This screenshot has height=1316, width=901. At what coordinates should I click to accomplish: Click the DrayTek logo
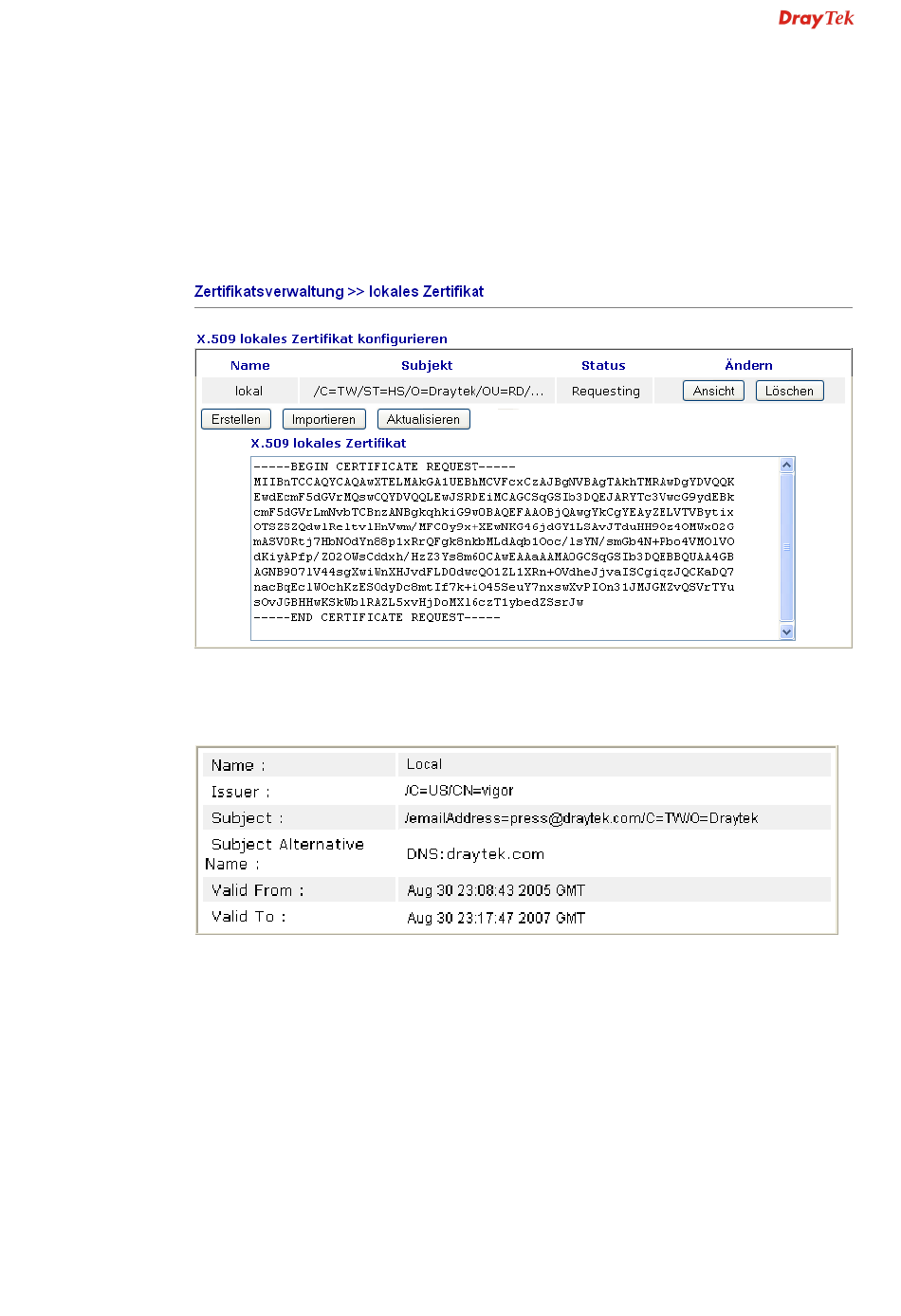pyautogui.click(x=816, y=19)
